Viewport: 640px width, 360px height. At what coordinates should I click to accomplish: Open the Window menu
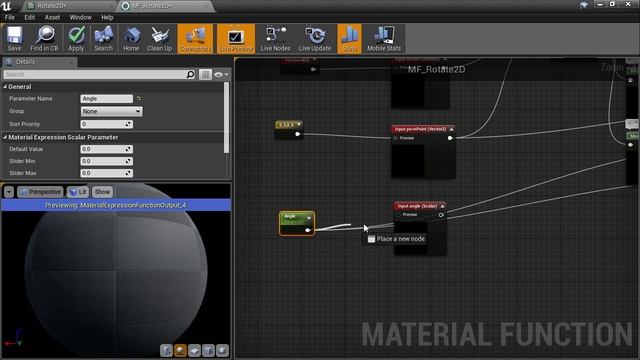pyautogui.click(x=80, y=17)
